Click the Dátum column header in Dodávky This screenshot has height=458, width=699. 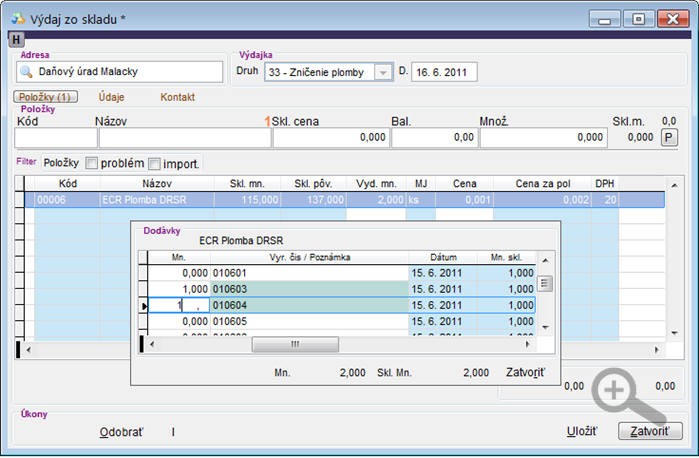click(x=443, y=257)
